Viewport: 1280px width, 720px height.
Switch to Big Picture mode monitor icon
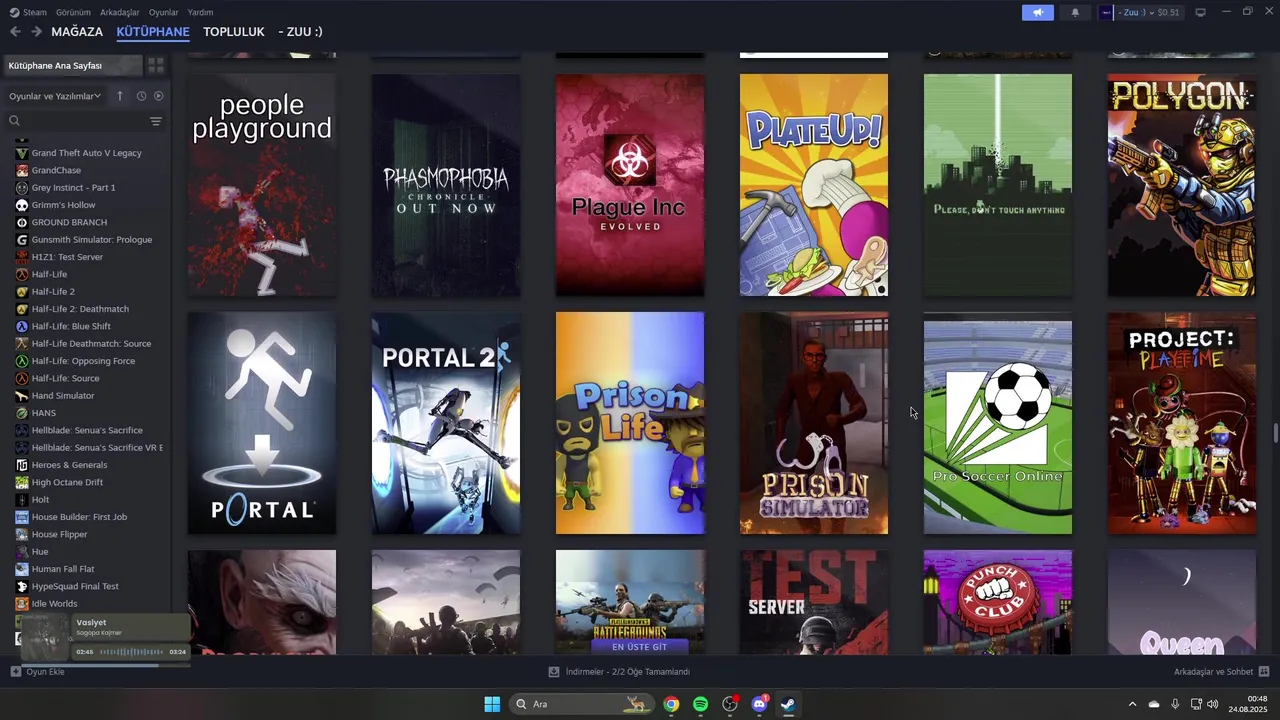pos(1200,12)
